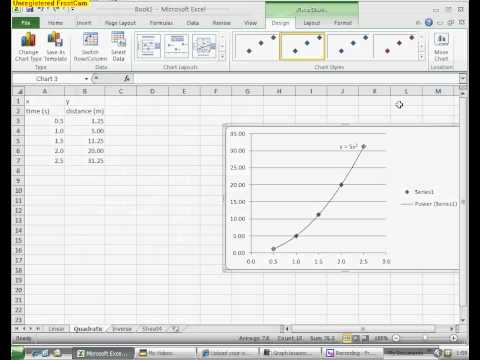This screenshot has height=360, width=480.
Task: Go to the first sheet navigation arrow
Action: (x=17, y=329)
